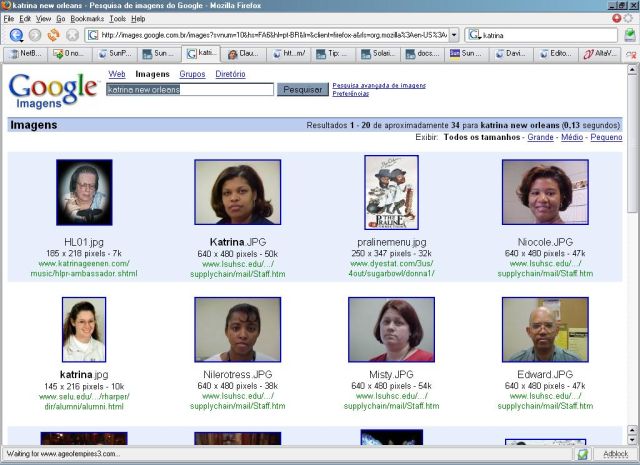The width and height of the screenshot is (640, 465).
Task: Click the green icon right of the search box
Action: click(x=630, y=35)
